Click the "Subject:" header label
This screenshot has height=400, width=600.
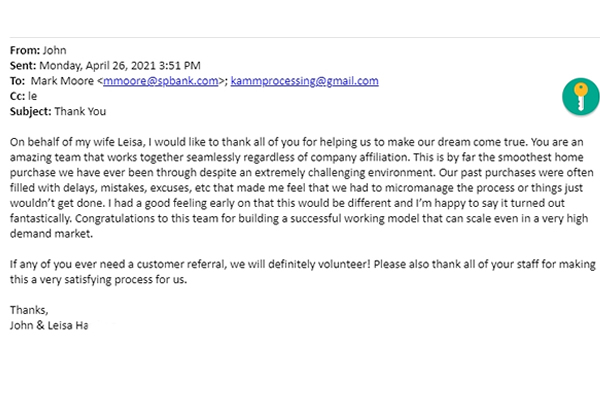31,113
